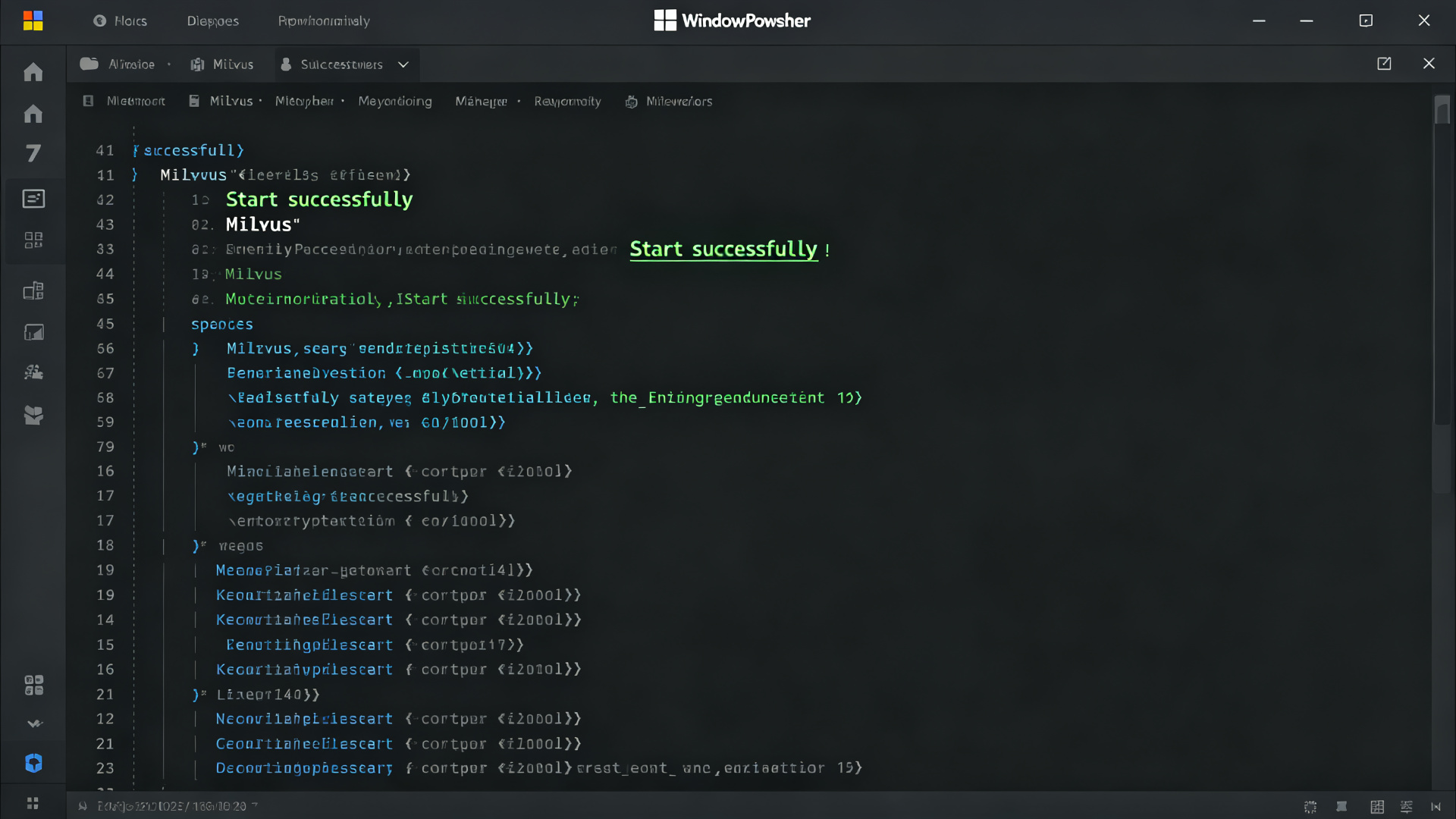This screenshot has width=1456, height=819.
Task: Click the spepces keyword line
Action: click(221, 325)
